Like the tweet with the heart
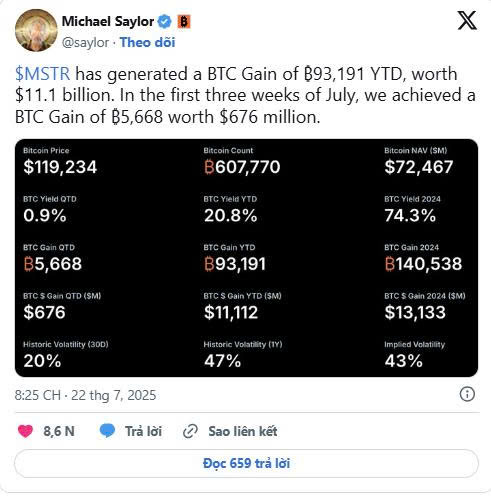 pyautogui.click(x=25, y=431)
